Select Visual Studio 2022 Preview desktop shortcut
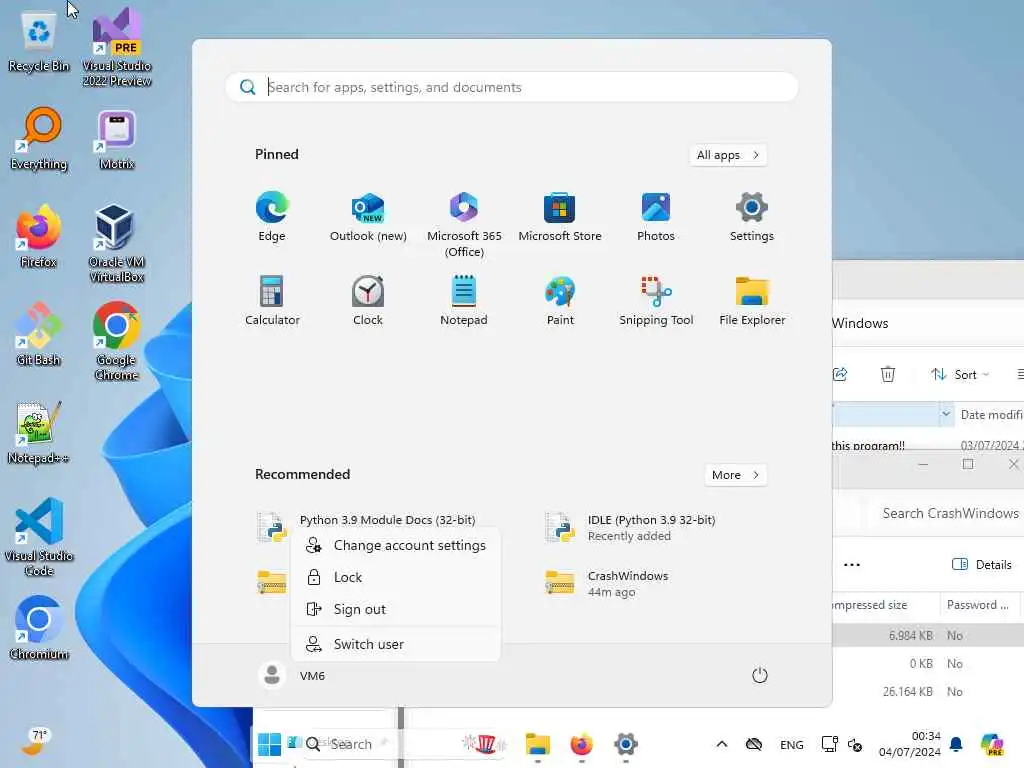The height and width of the screenshot is (768, 1024). tap(117, 48)
